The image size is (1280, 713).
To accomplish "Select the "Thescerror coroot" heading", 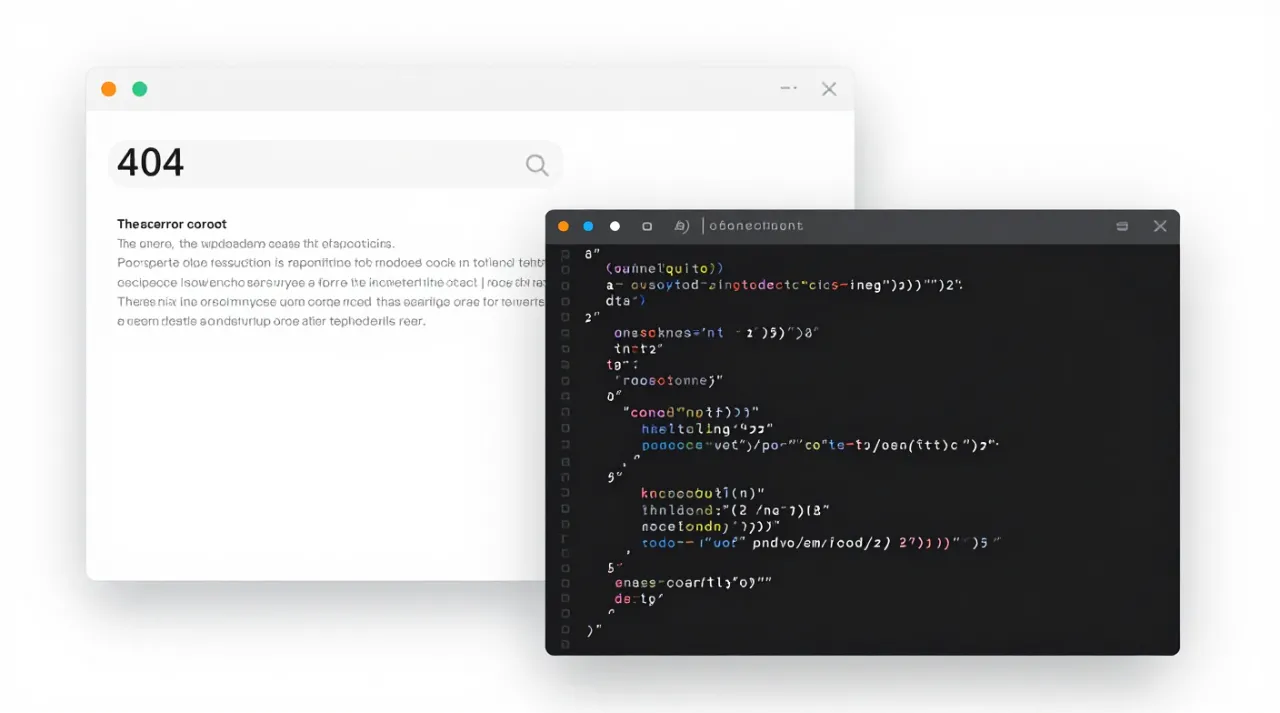I will click(x=172, y=224).
